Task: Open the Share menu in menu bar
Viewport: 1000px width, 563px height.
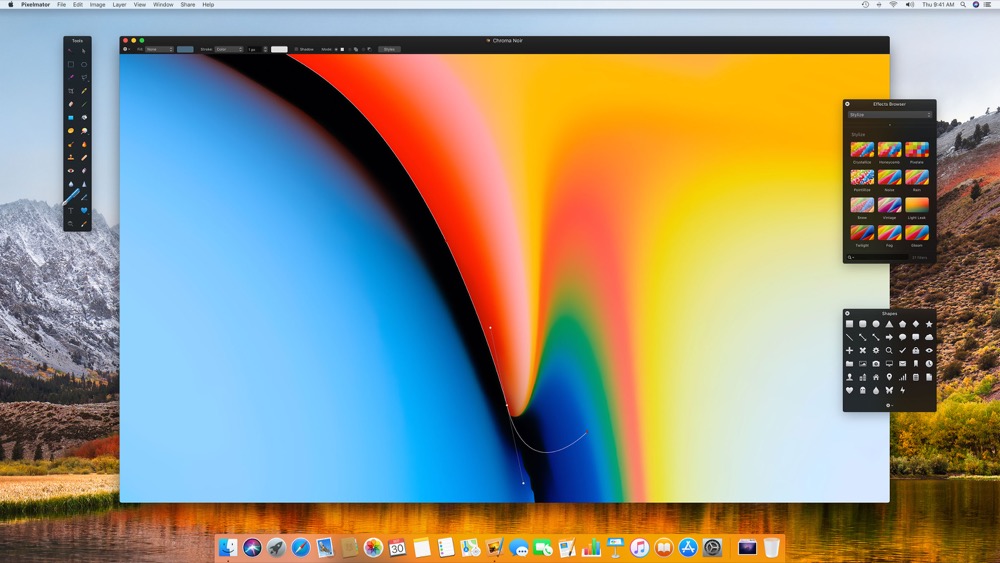Action: coord(188,5)
